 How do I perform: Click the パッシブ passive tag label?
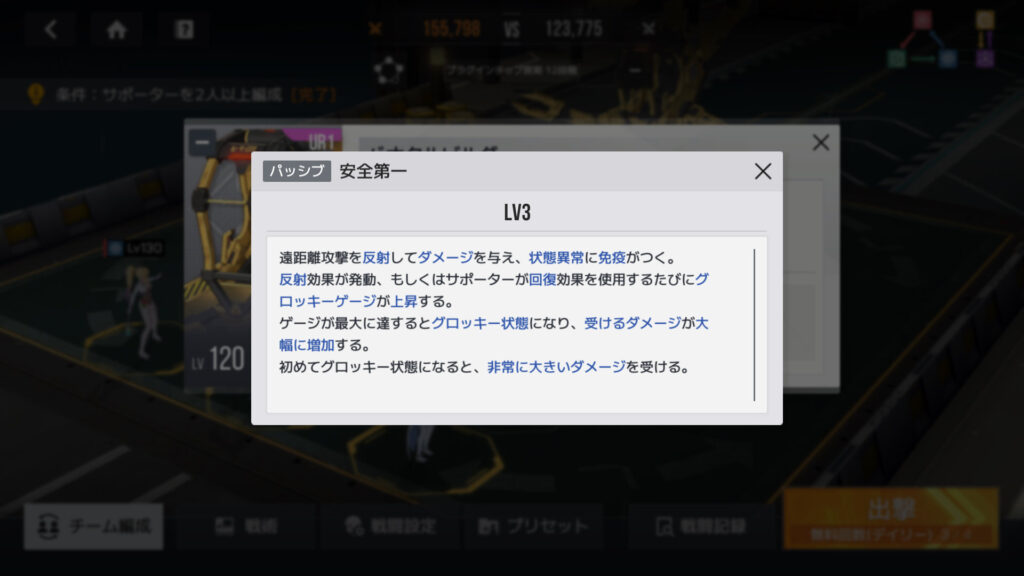coord(296,171)
